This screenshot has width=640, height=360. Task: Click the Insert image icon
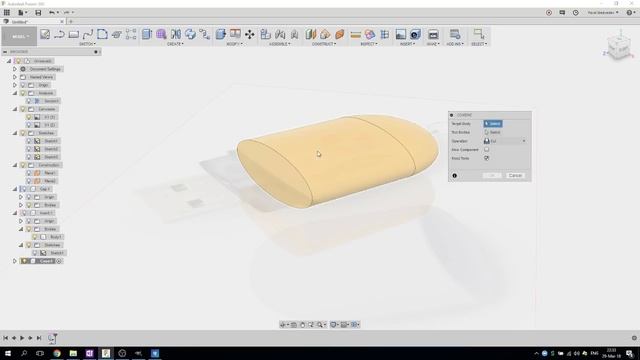(x=401, y=34)
